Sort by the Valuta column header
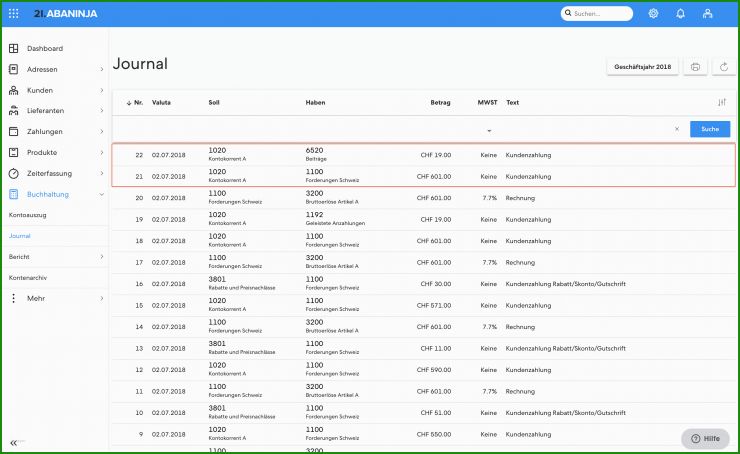The height and width of the screenshot is (454, 740). [161, 102]
